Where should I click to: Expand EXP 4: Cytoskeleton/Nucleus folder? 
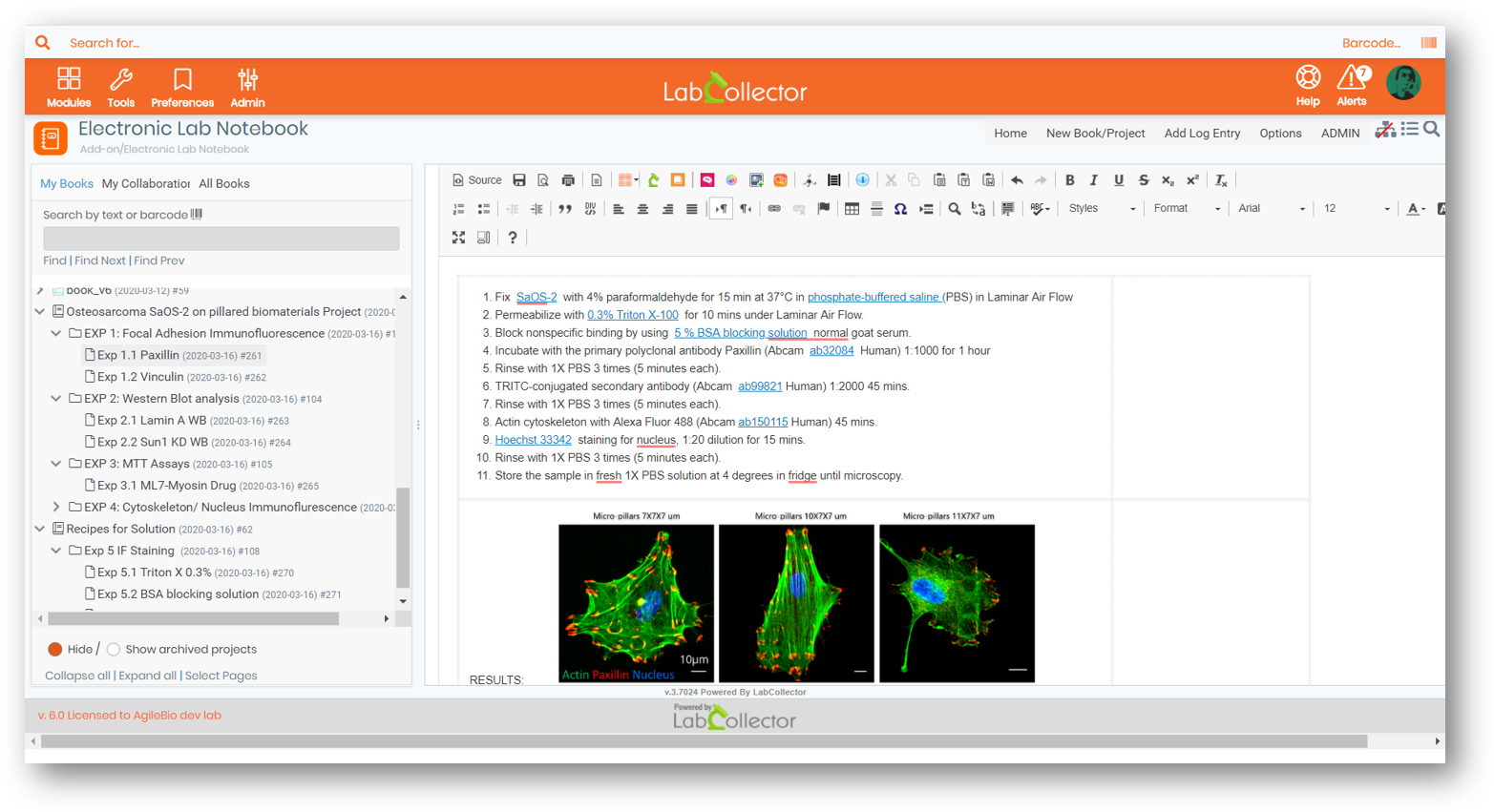[x=56, y=508]
